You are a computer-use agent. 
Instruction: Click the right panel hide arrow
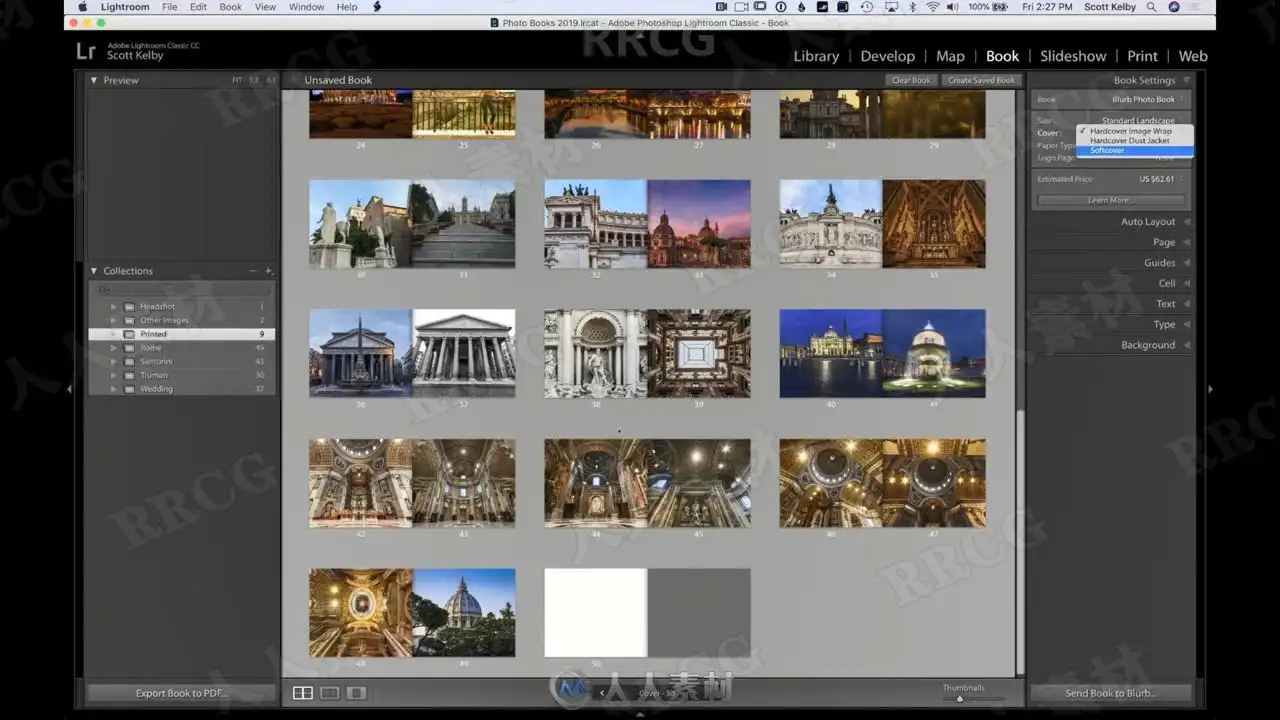(1210, 389)
